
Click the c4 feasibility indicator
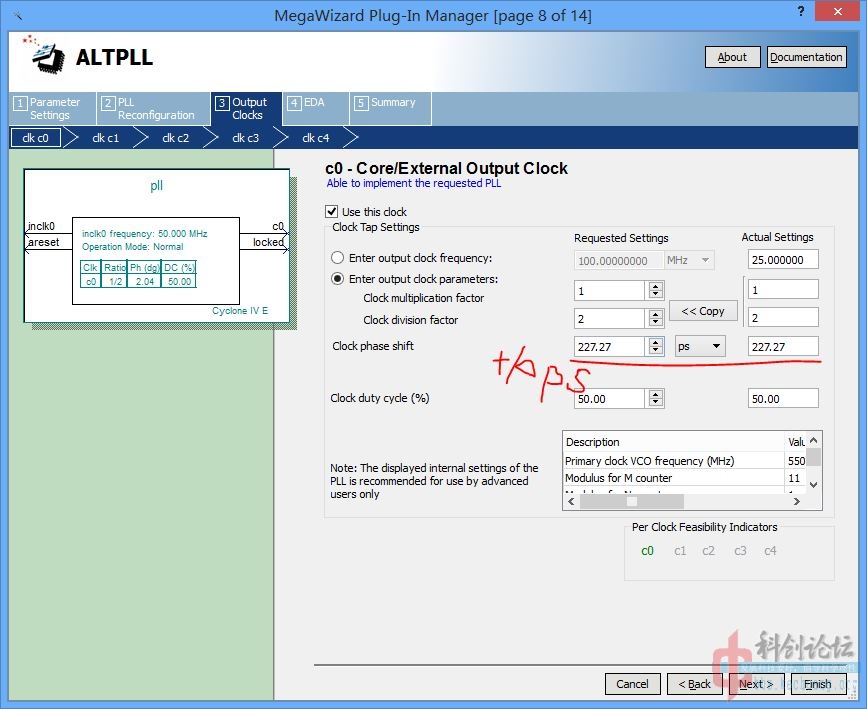pos(770,551)
